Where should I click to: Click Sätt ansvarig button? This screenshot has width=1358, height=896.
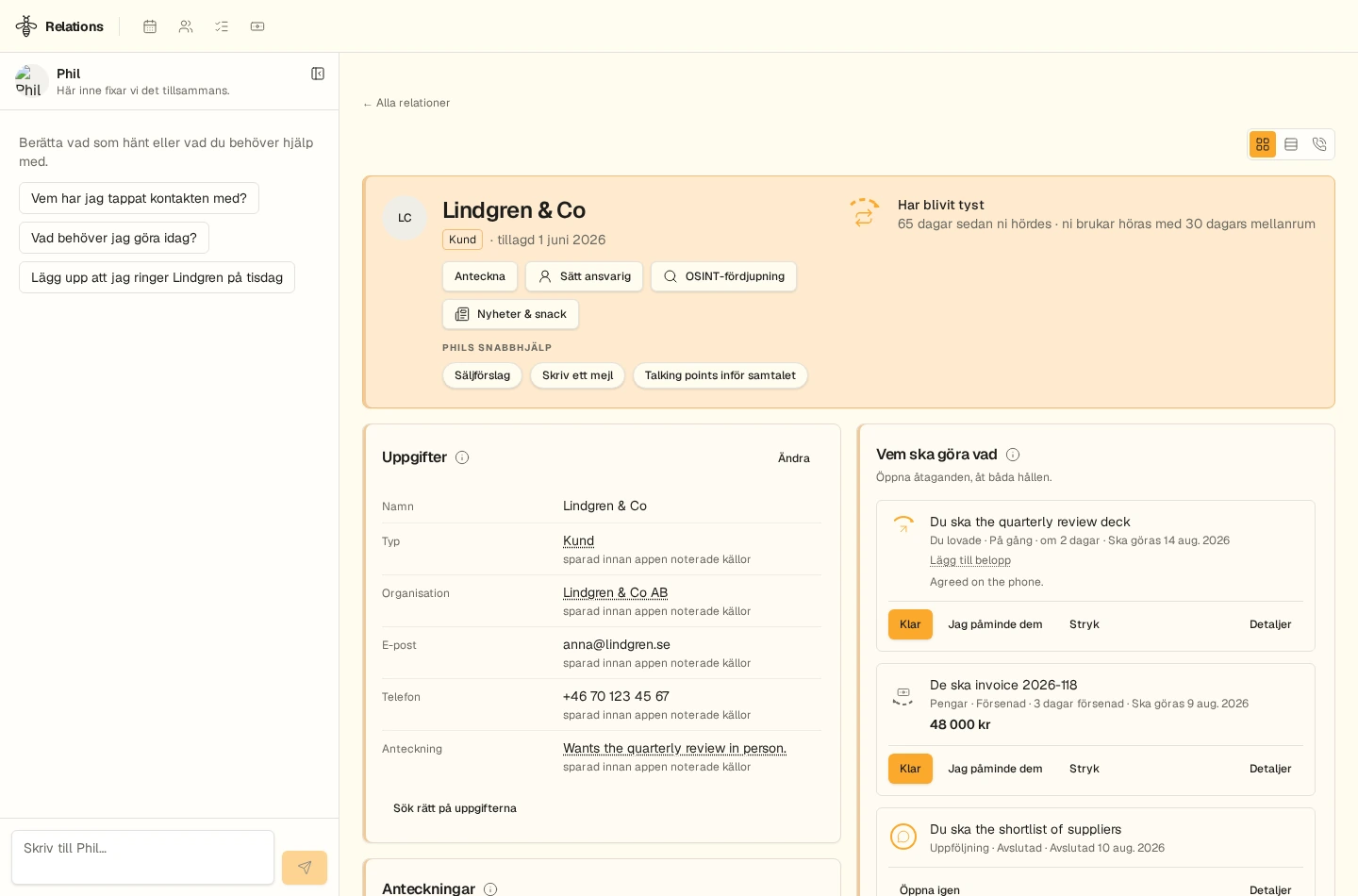pyautogui.click(x=584, y=276)
